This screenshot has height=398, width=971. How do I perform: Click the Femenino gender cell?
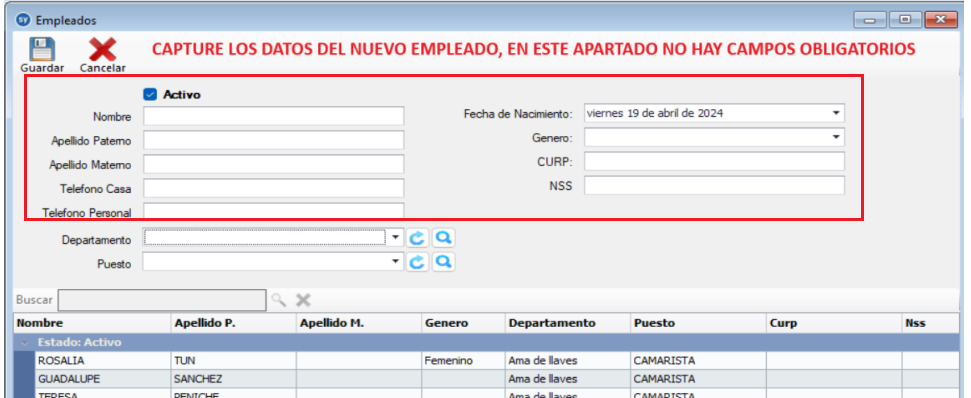[x=464, y=360]
